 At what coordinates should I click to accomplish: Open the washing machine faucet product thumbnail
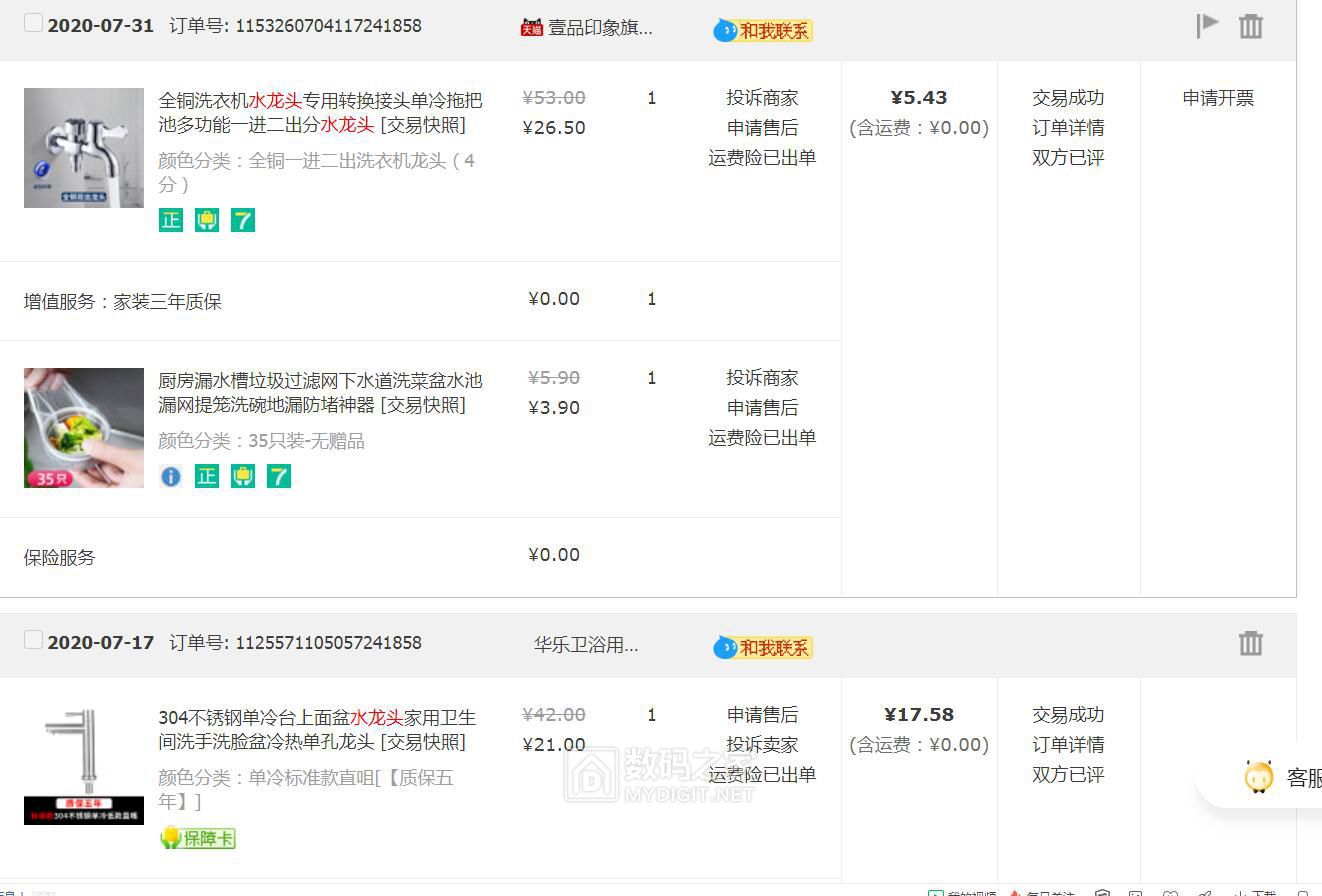(84, 148)
